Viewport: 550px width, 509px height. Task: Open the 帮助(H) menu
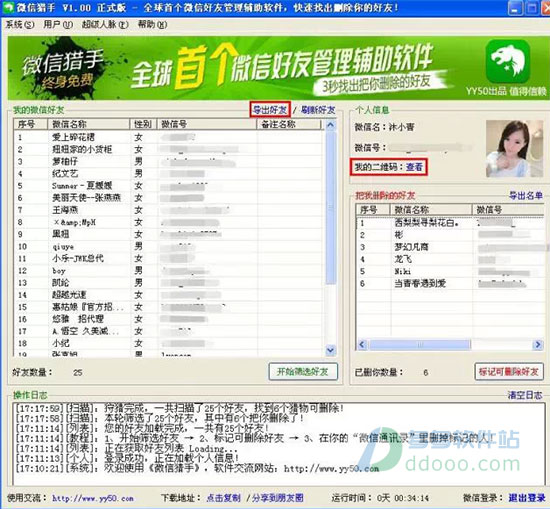pos(152,25)
